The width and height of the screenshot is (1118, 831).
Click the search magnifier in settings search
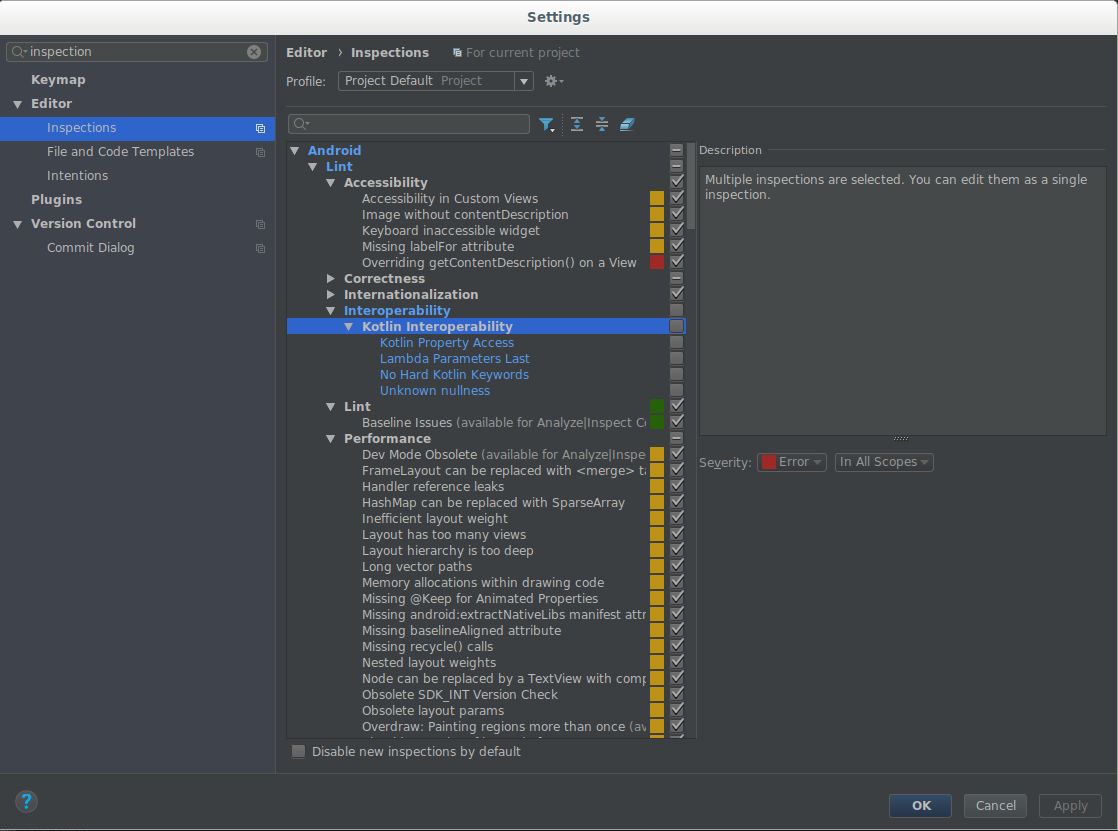click(19, 51)
